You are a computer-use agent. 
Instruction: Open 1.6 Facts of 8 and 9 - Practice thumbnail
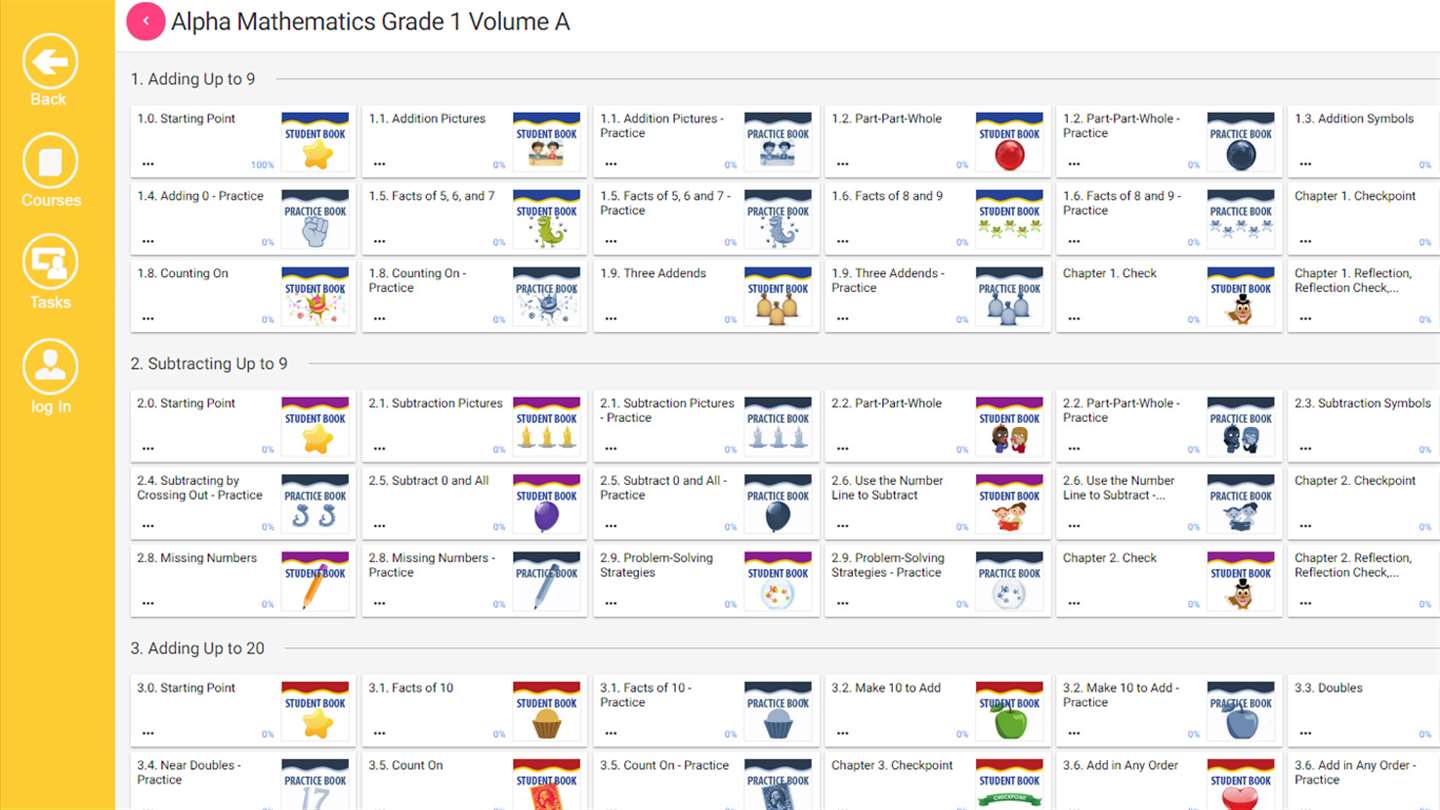point(1241,219)
